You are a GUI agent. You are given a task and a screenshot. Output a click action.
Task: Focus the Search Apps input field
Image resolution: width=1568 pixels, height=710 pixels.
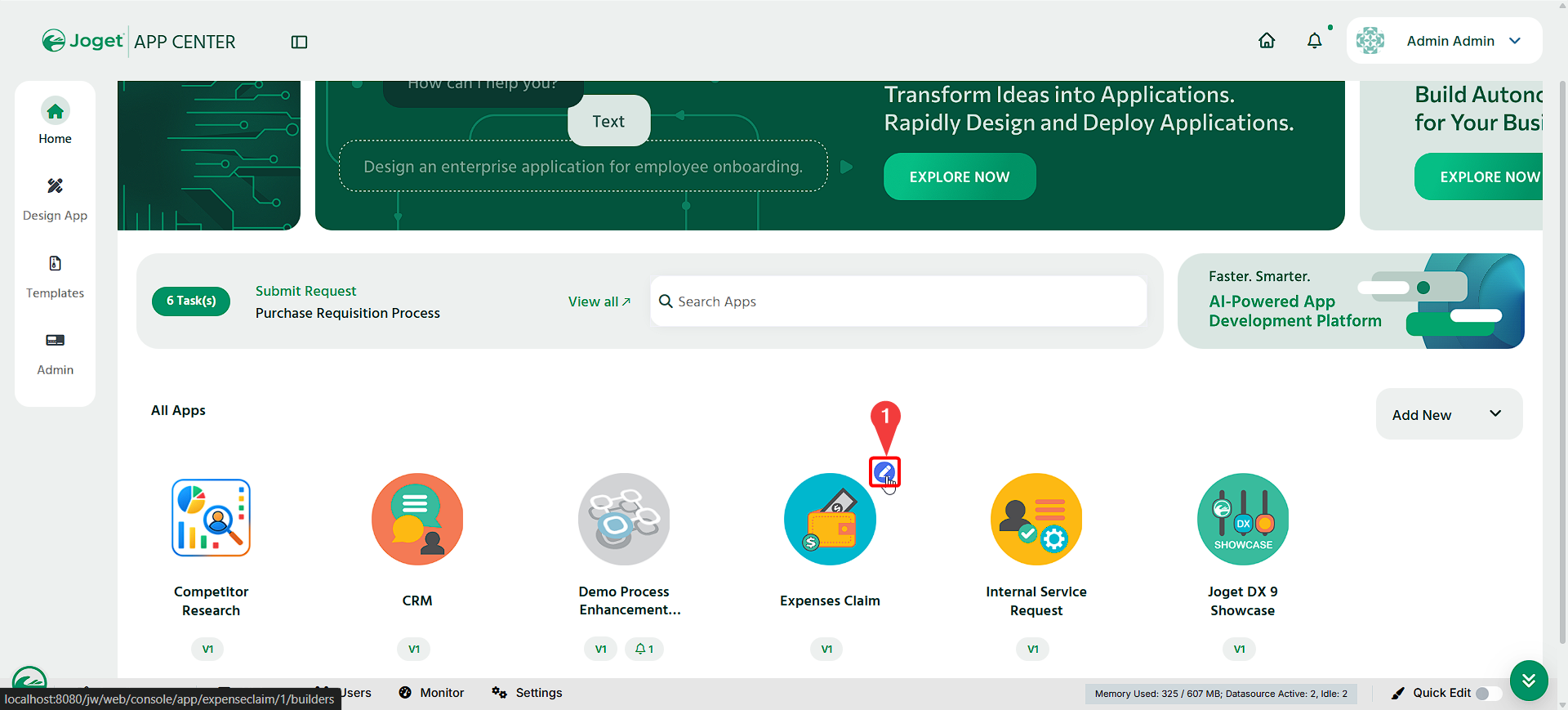coord(898,301)
